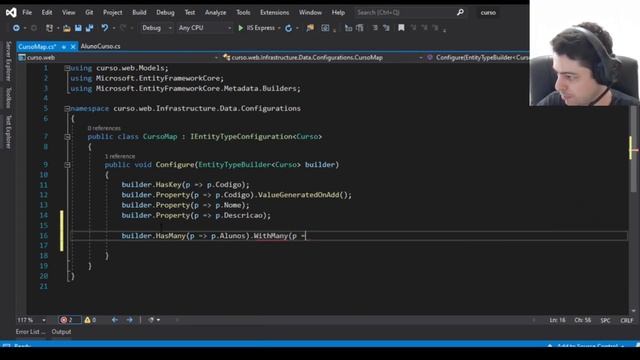Pin the CursoMap.cs tab
Screen dimensions: 640x360
point(64,47)
